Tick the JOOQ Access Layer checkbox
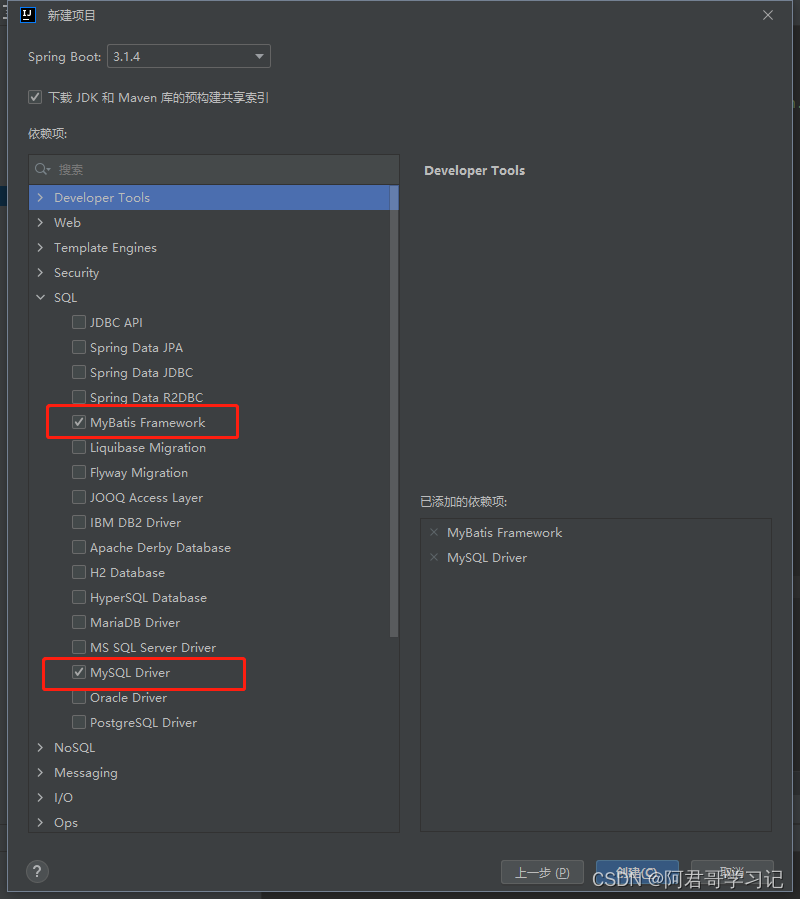The height and width of the screenshot is (899, 800). [x=79, y=497]
